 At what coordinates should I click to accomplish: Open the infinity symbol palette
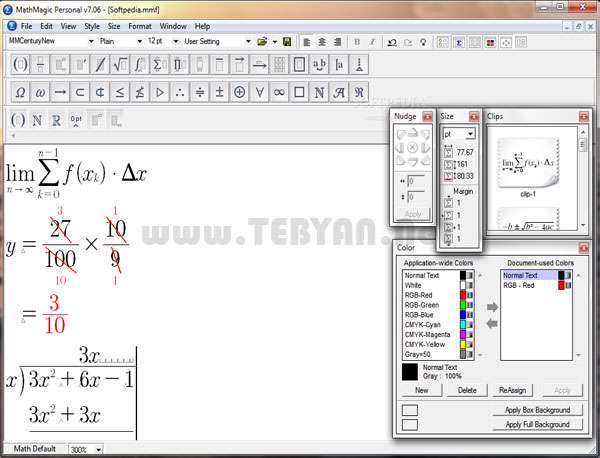(279, 92)
